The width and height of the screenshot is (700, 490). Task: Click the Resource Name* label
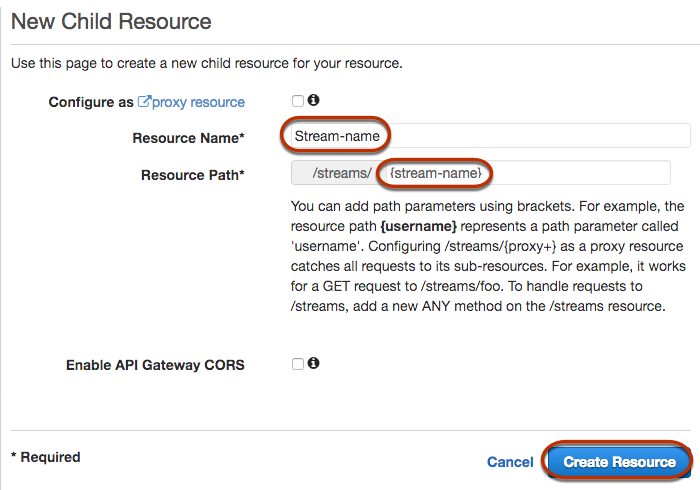[189, 137]
